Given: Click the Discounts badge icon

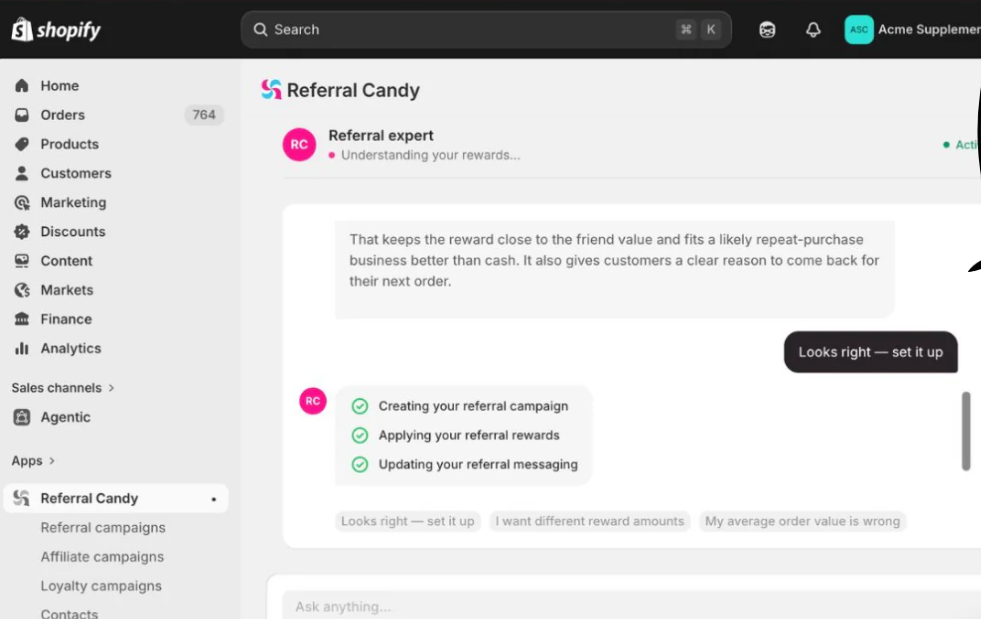Looking at the screenshot, I should (x=22, y=232).
